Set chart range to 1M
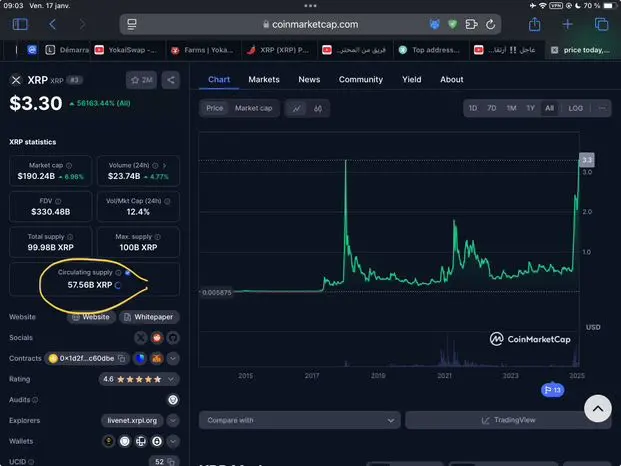Screen dimensions: 621x466 [511, 108]
